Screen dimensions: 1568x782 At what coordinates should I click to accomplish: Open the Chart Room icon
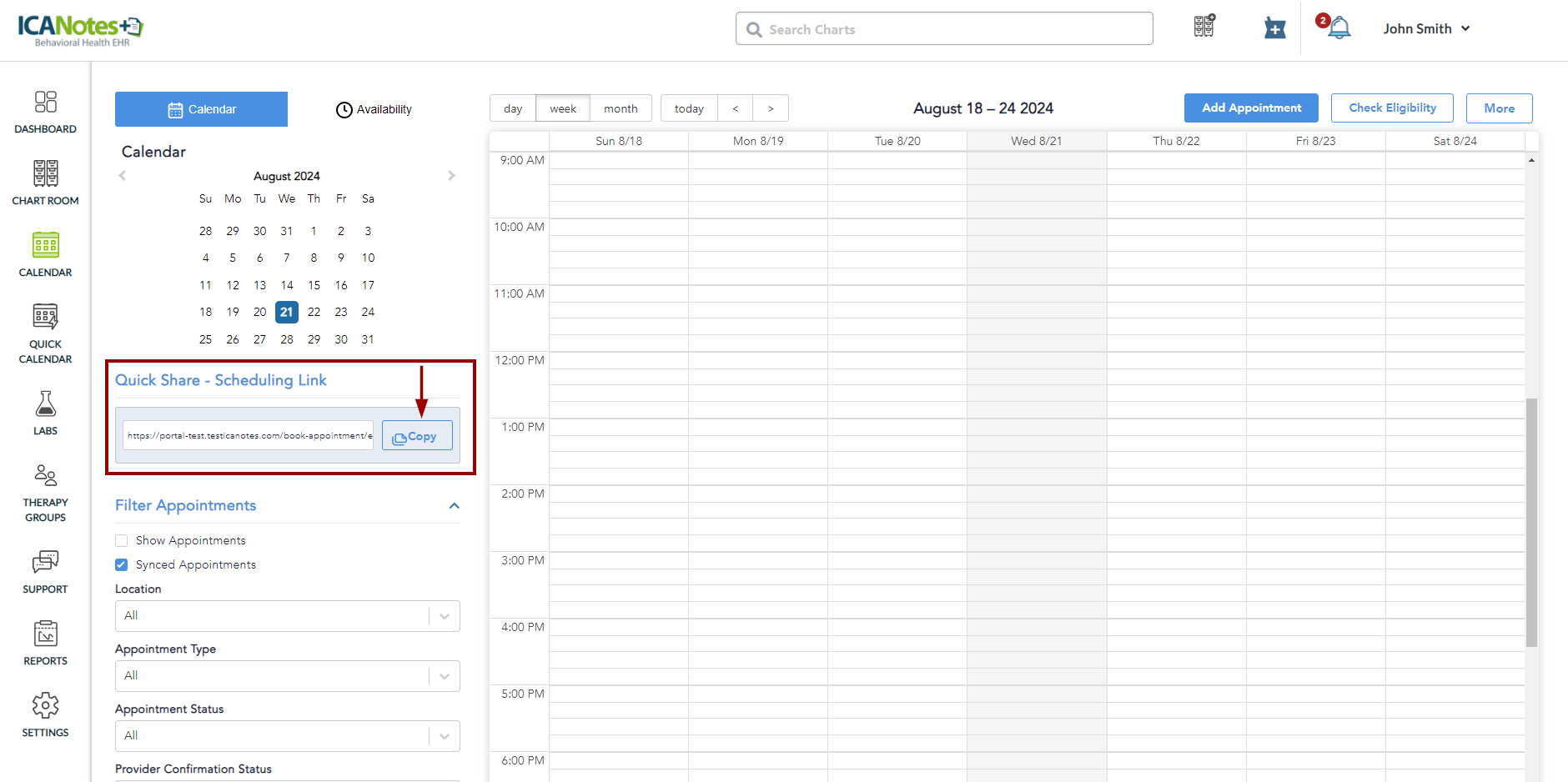point(45,183)
